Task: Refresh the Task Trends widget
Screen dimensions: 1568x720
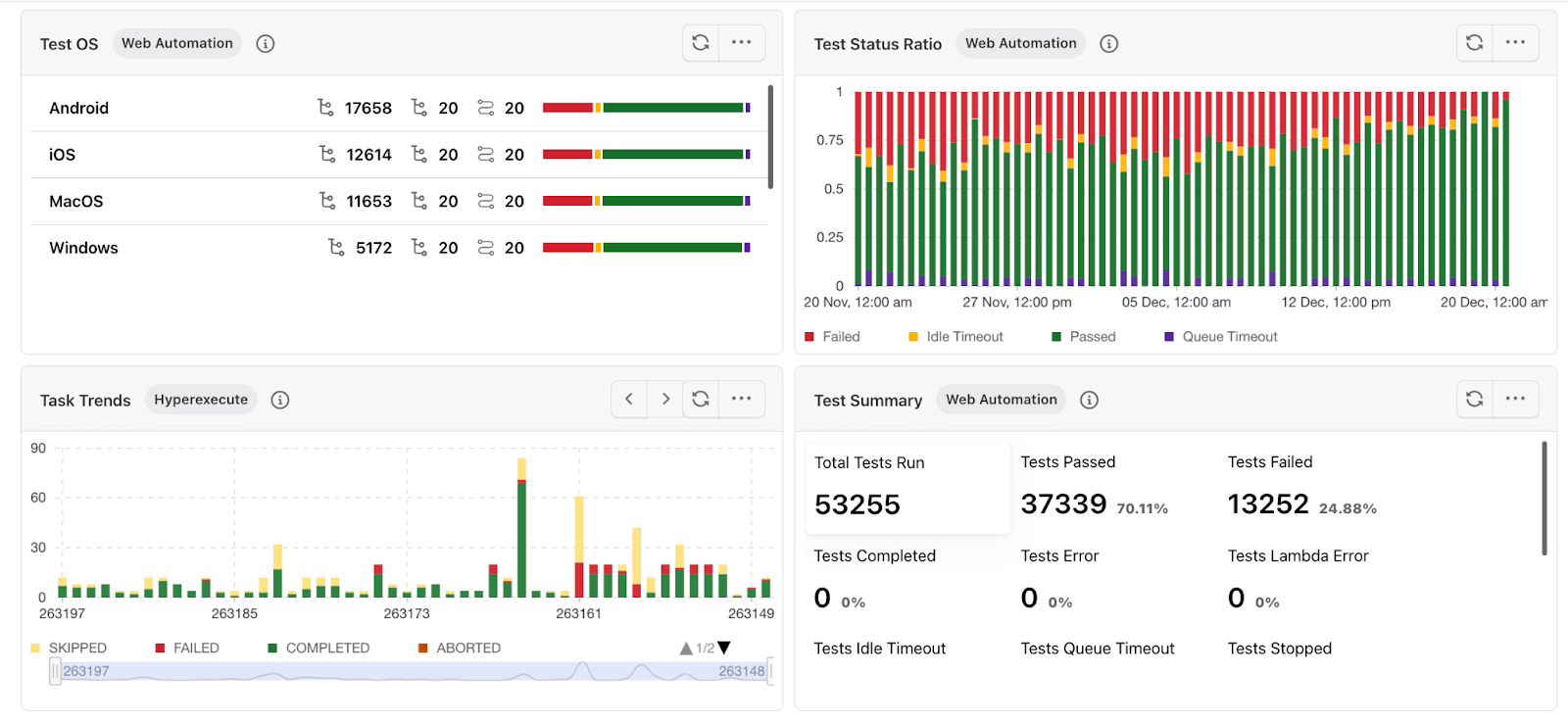Action: click(x=701, y=399)
